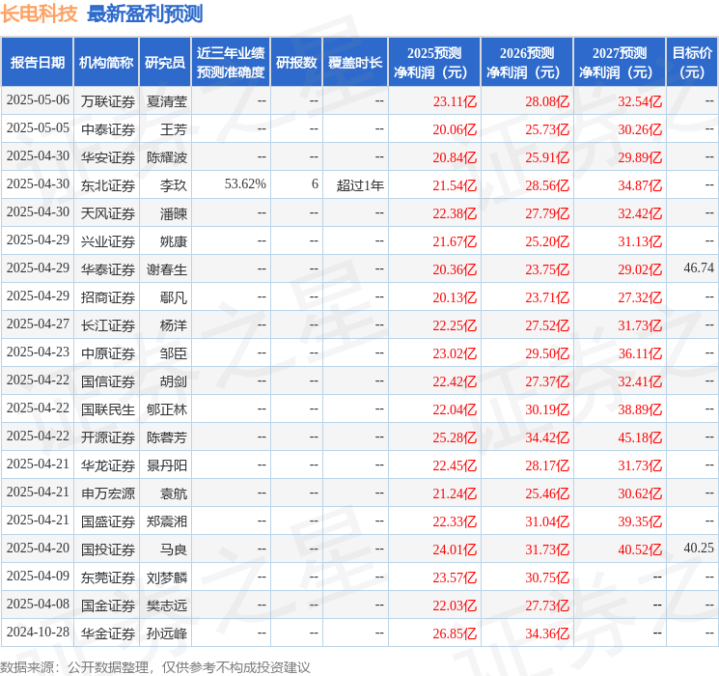Select the 东莞证券 institution cell
Viewport: 719px width, 676px height.
click(x=108, y=577)
